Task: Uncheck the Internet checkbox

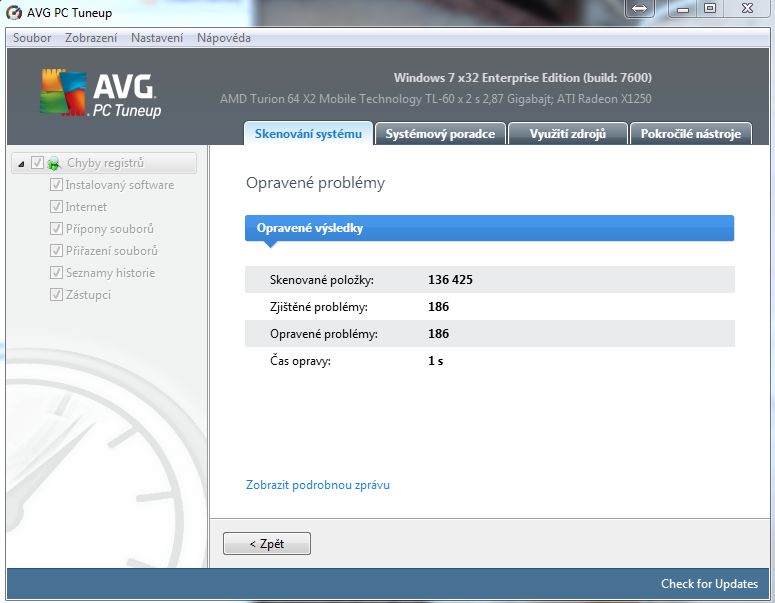Action: pyautogui.click(x=56, y=206)
